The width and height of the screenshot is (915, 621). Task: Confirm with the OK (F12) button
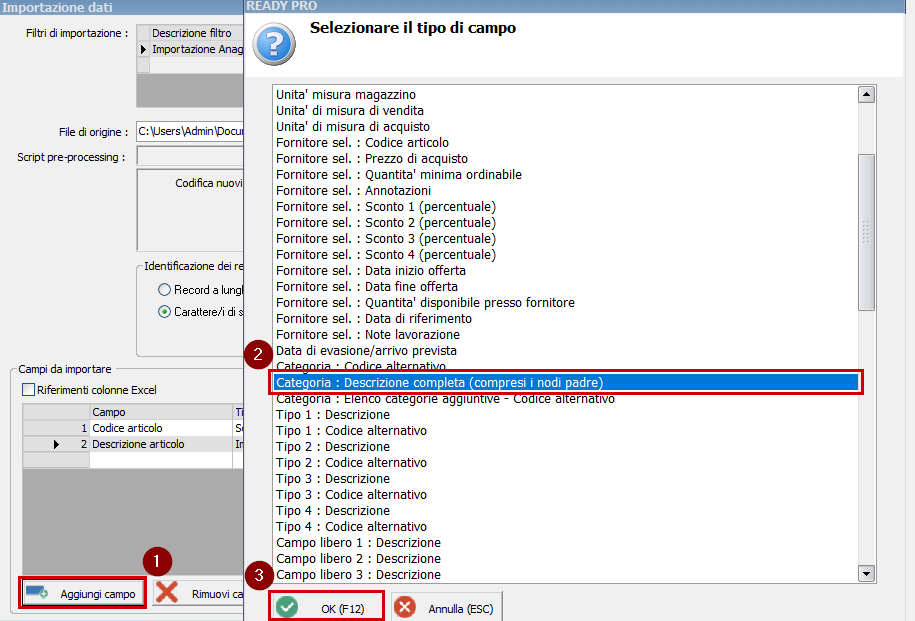327,607
